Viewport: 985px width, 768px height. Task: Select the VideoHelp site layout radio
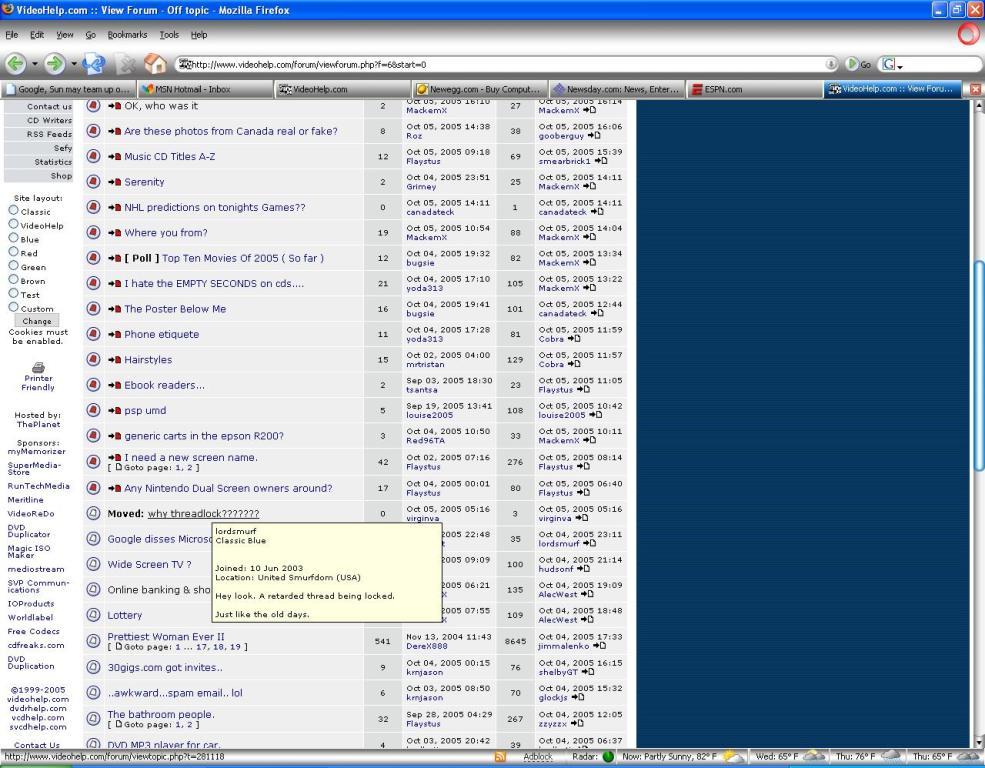(13, 224)
